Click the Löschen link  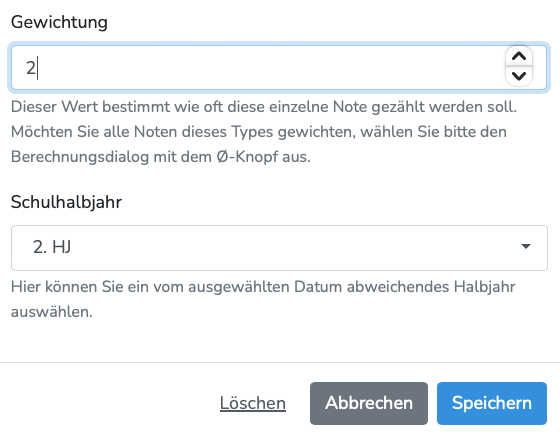(x=252, y=403)
